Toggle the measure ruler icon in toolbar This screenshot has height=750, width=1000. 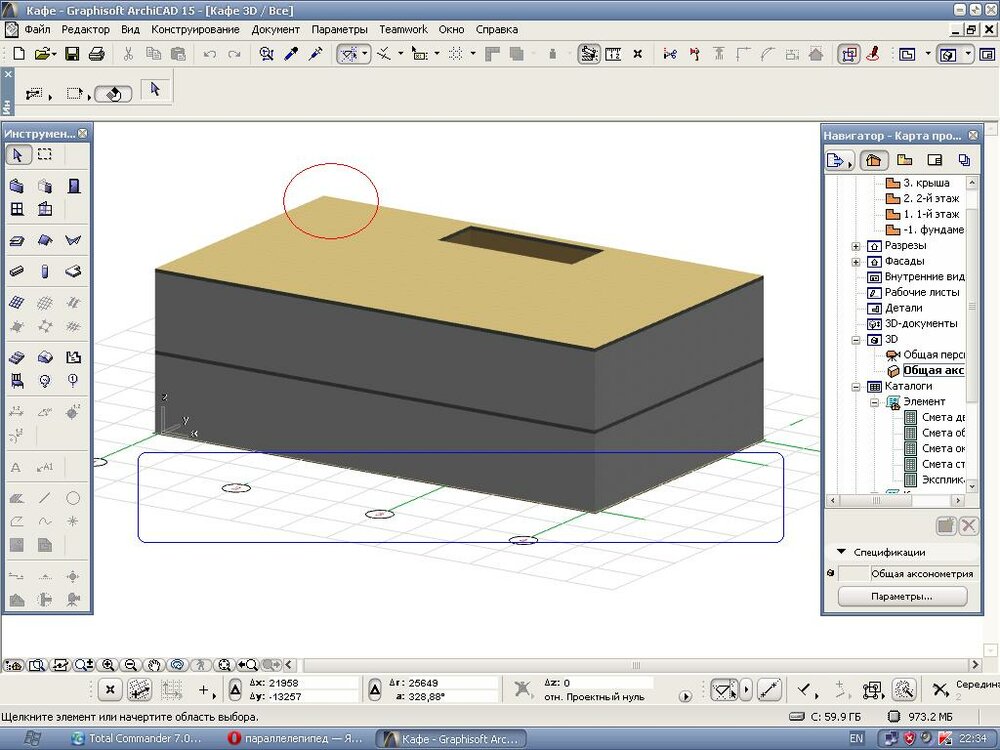[613, 54]
